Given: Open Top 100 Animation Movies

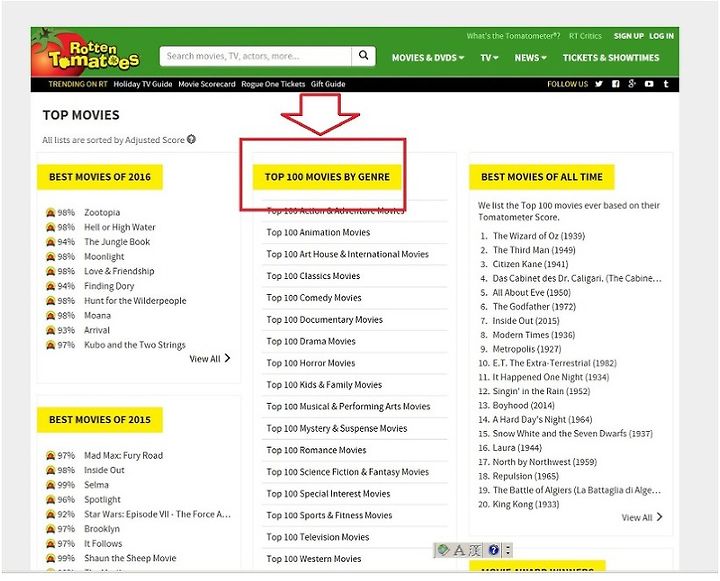Looking at the screenshot, I should click(x=318, y=232).
